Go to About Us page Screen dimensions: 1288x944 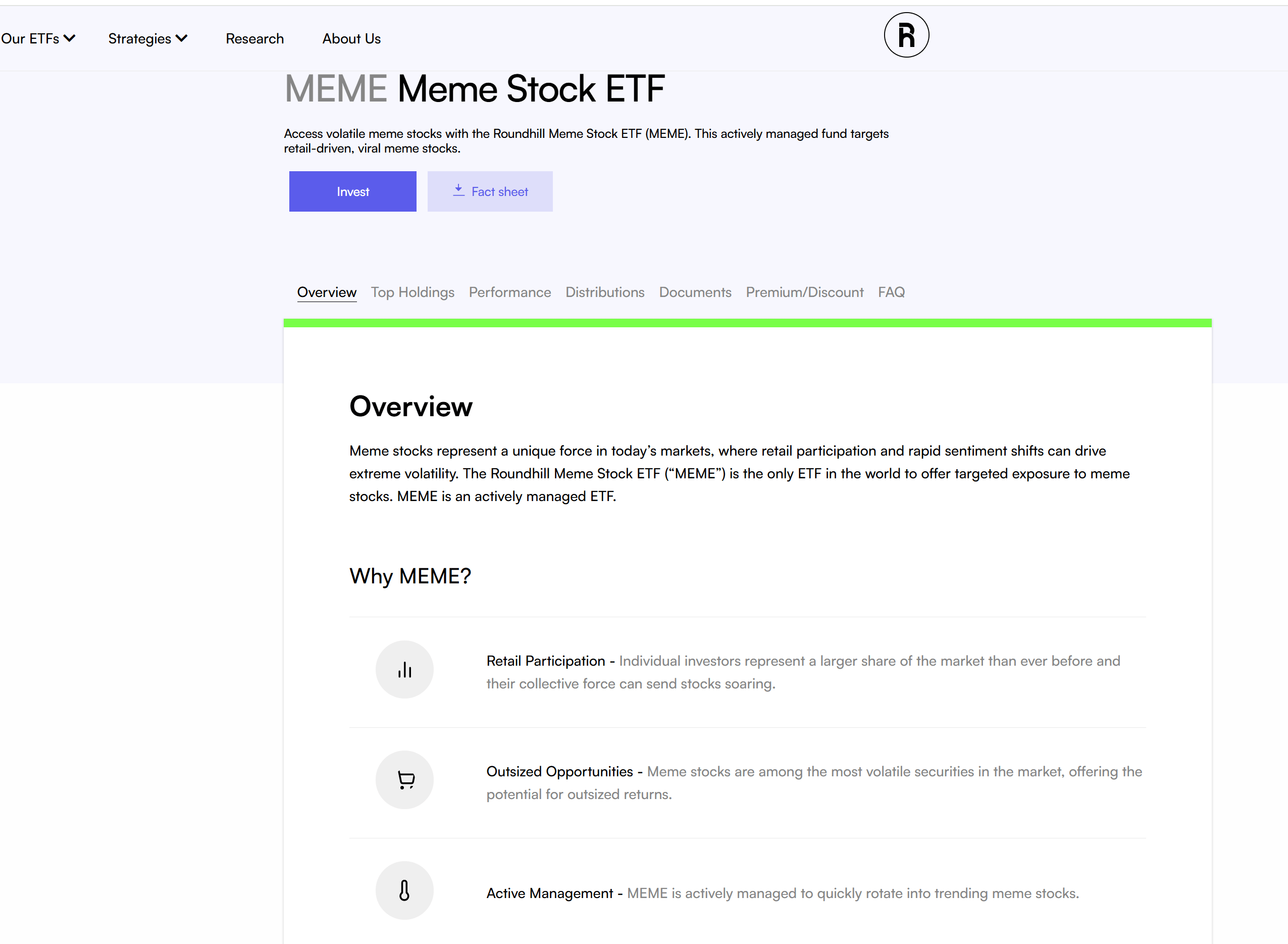[351, 39]
